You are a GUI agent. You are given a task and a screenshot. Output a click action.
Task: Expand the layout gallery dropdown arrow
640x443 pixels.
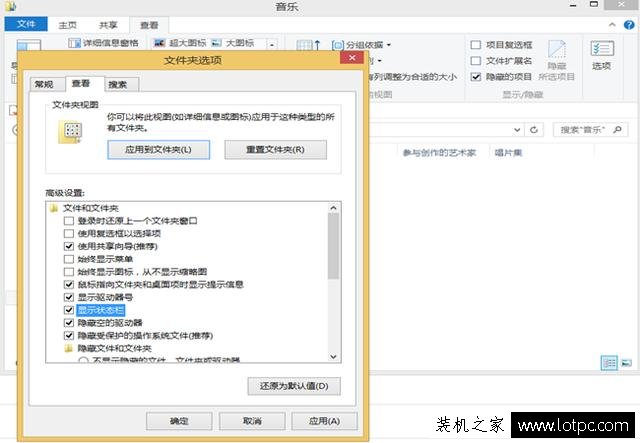tap(272, 45)
